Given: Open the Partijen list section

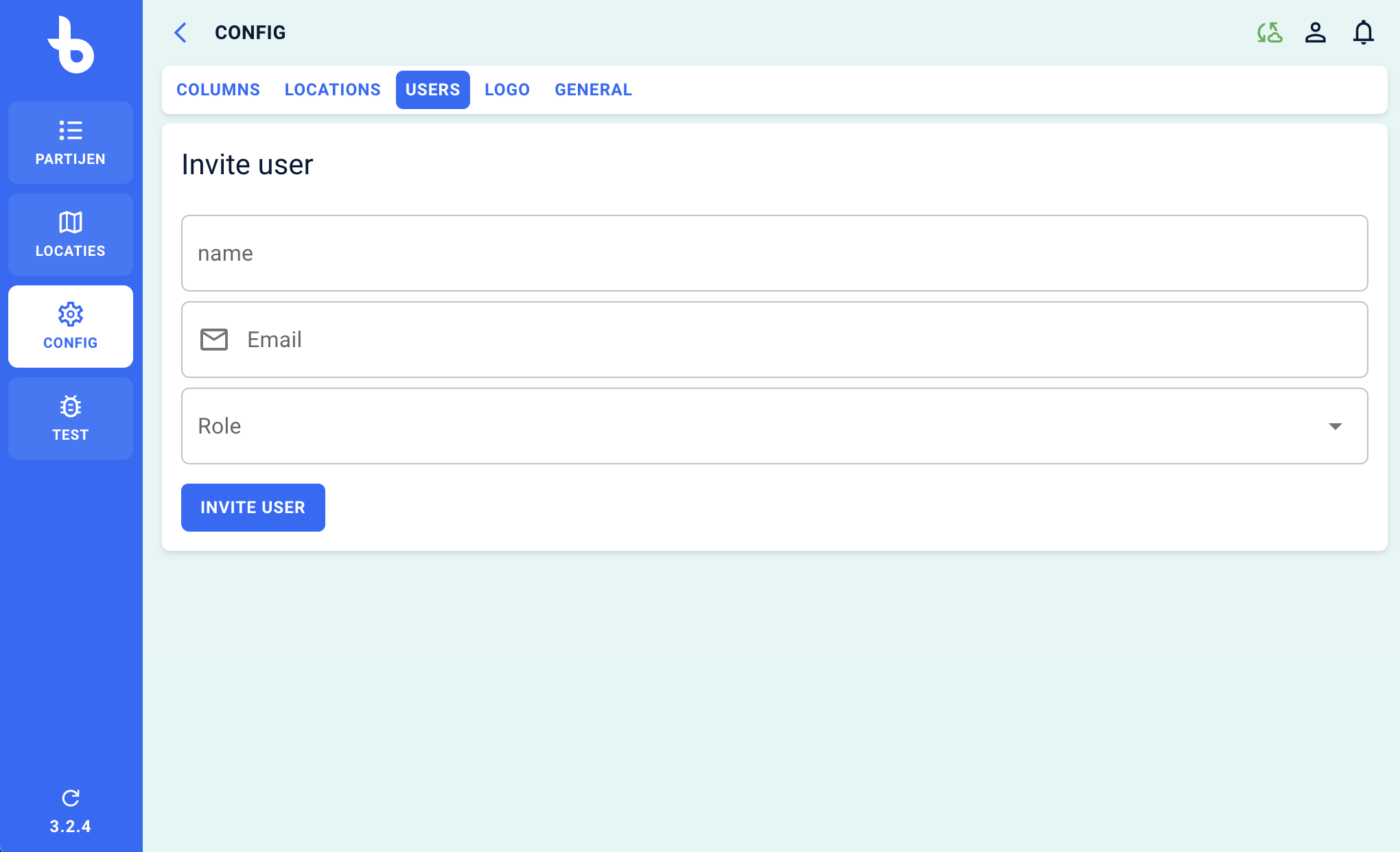Looking at the screenshot, I should click(x=71, y=143).
